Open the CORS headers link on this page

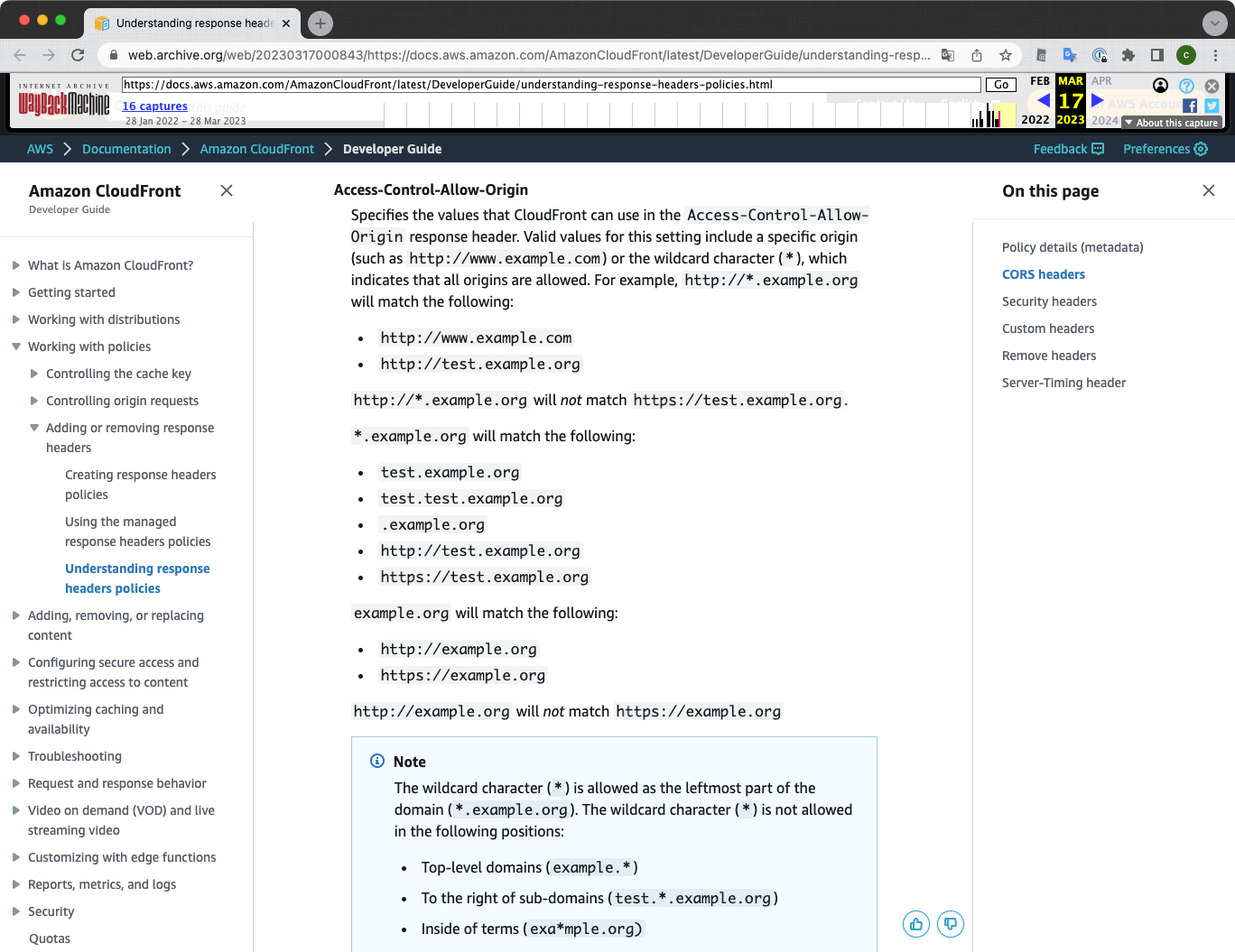click(x=1044, y=274)
